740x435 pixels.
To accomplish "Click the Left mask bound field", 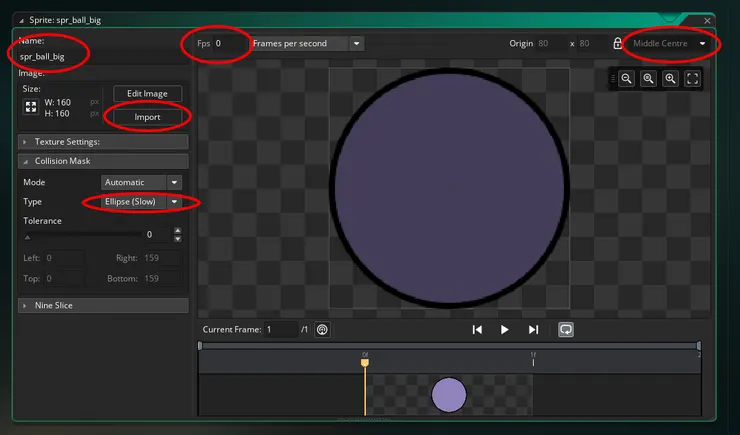I will pyautogui.click(x=65, y=258).
